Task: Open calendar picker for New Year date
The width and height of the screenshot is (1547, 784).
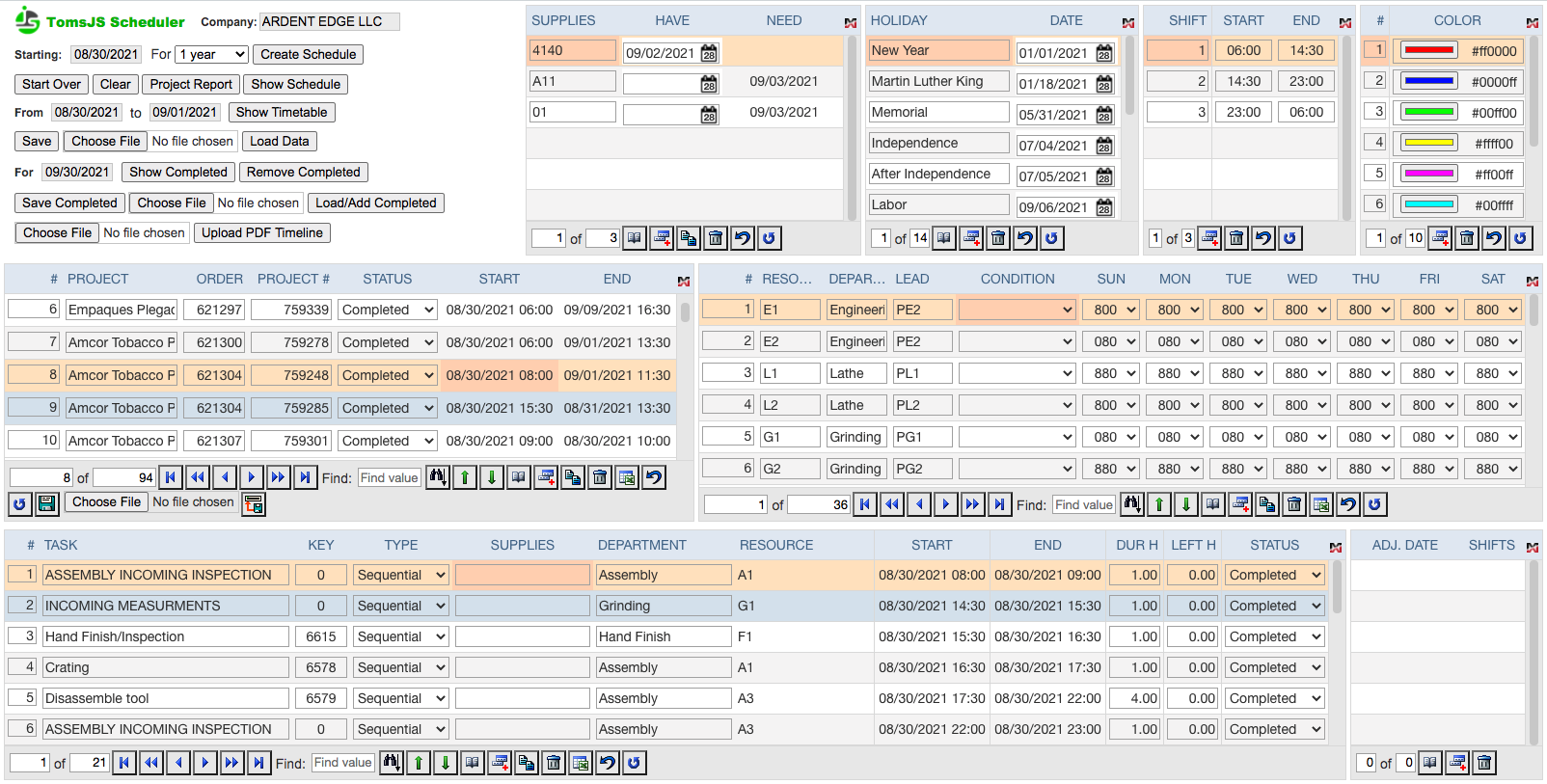Action: 1104,53
